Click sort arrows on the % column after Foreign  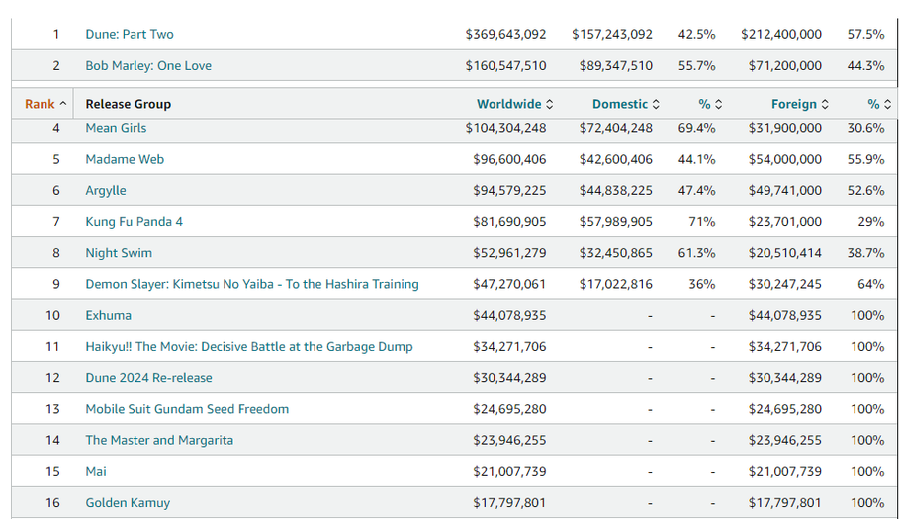click(x=887, y=104)
